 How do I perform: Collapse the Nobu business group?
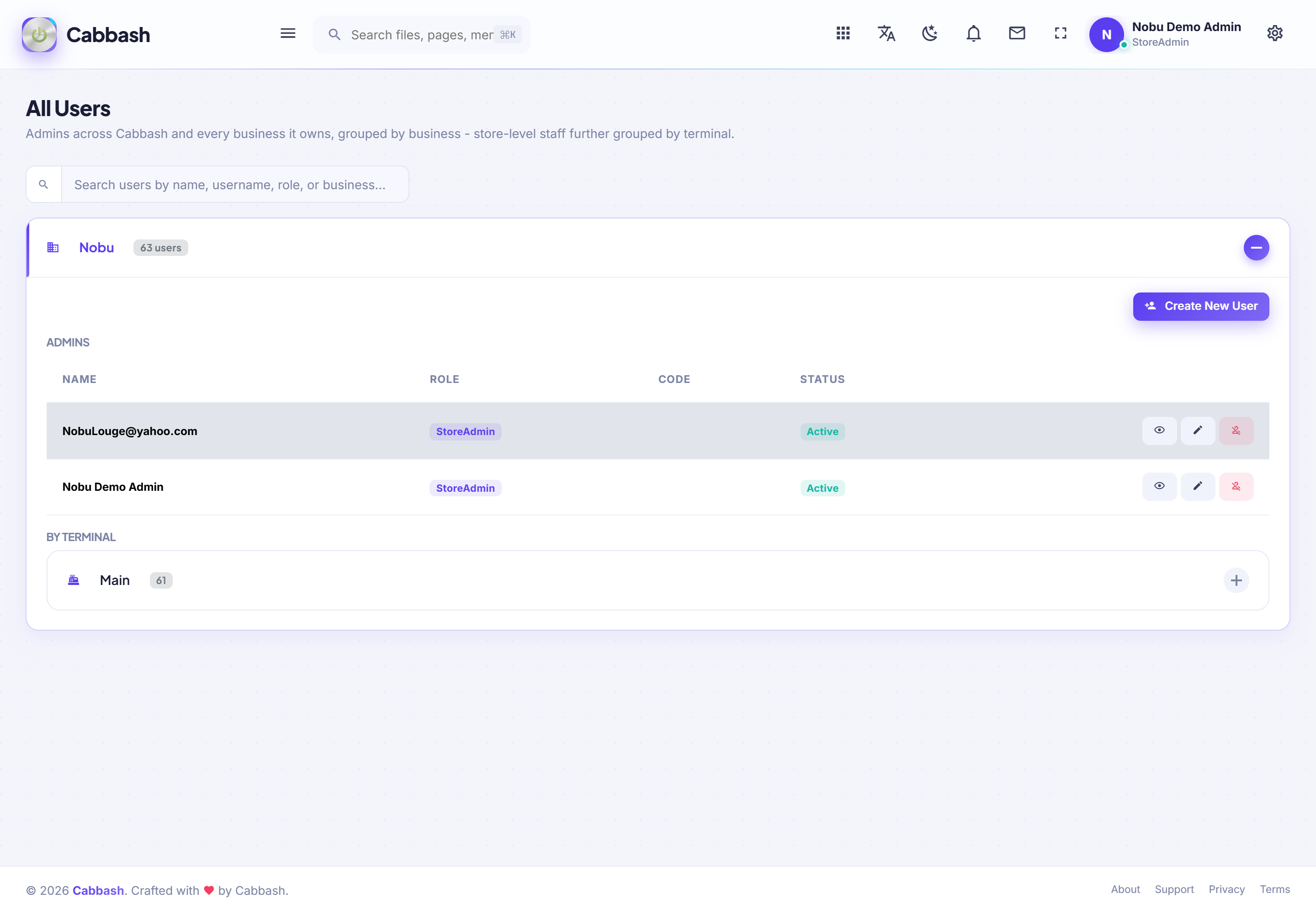(1257, 247)
